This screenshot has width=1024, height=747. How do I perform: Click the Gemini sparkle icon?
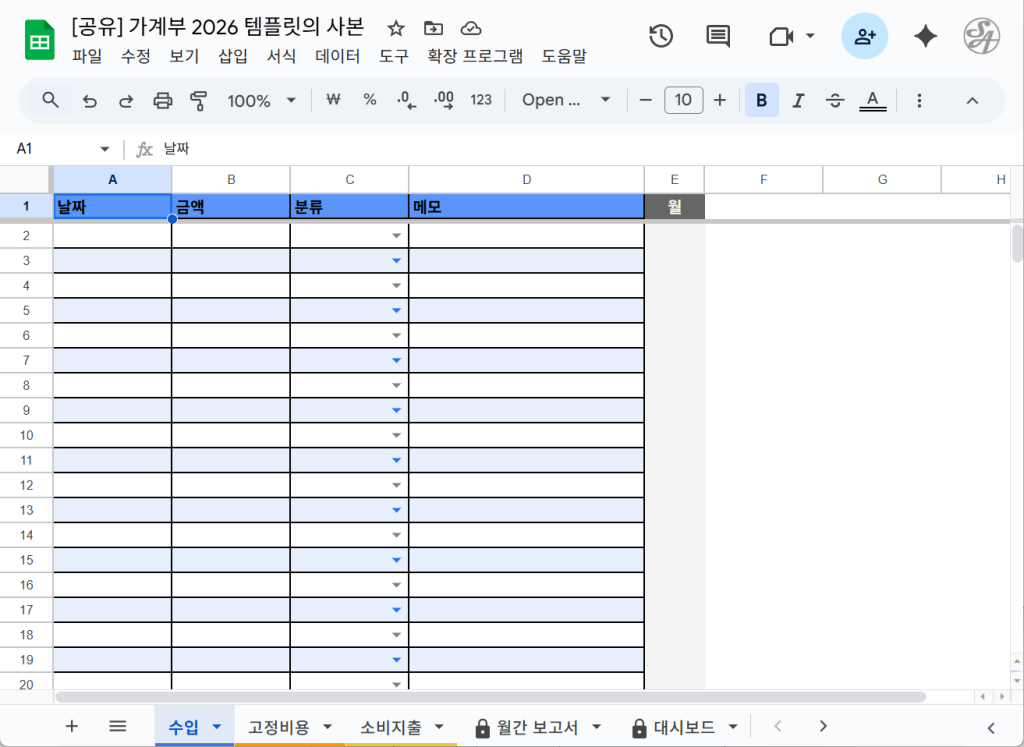tap(925, 37)
